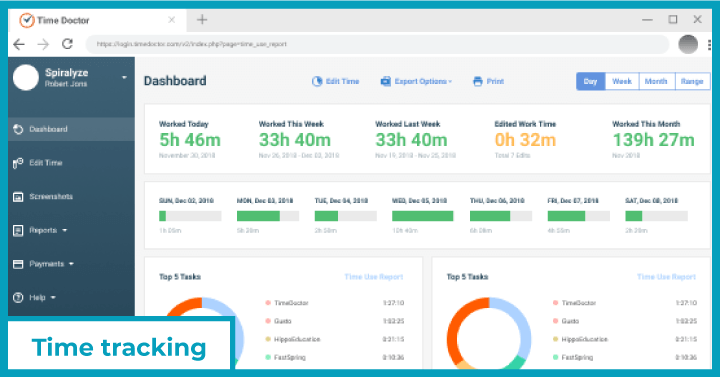Expand the Reports menu arrow
The height and width of the screenshot is (377, 720).
coord(64,231)
